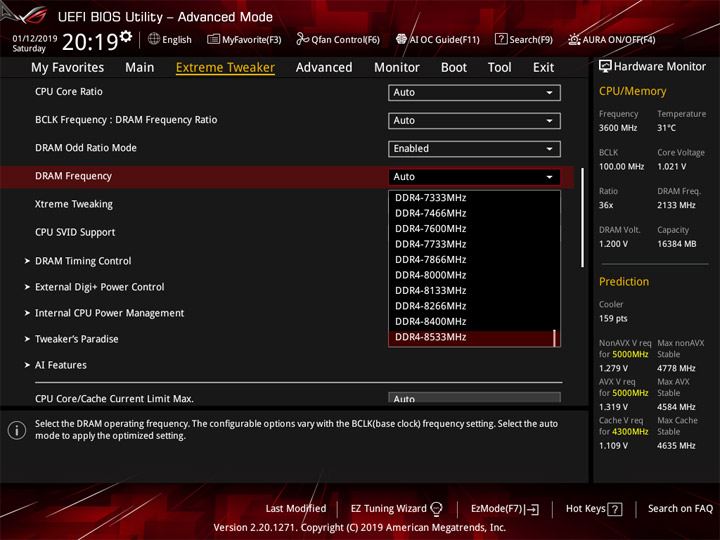Switch to My Favorites tab
This screenshot has height=540, width=720.
click(x=68, y=68)
